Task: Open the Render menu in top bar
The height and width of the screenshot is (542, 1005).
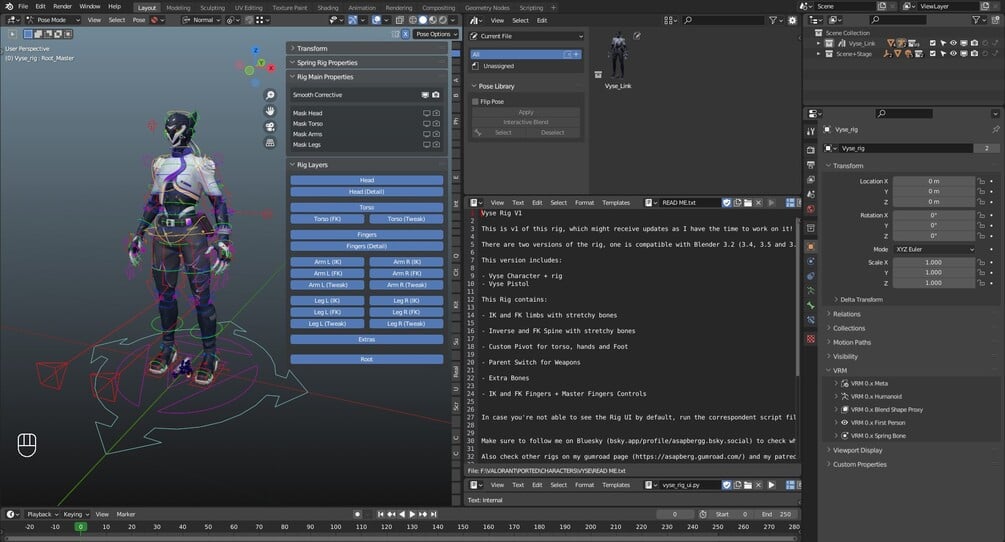Action: (x=62, y=6)
